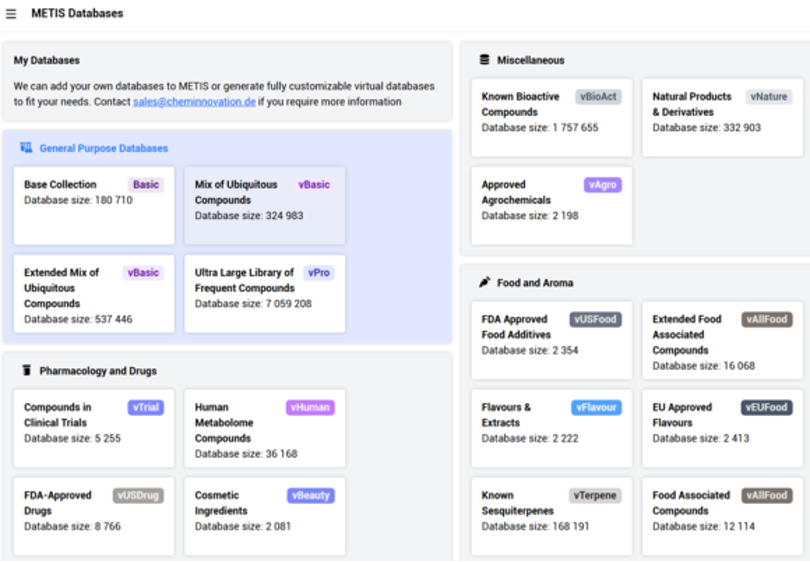The height and width of the screenshot is (562, 810).
Task: Click the General Purpose Databases heading
Action: click(104, 148)
